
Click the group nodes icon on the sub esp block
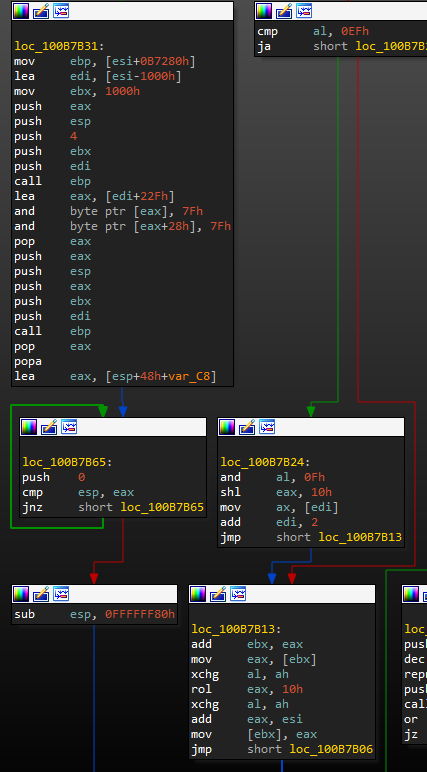pyautogui.click(x=61, y=594)
